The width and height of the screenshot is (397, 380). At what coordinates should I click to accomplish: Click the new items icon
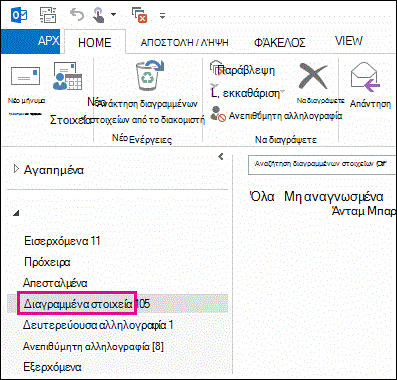point(68,76)
